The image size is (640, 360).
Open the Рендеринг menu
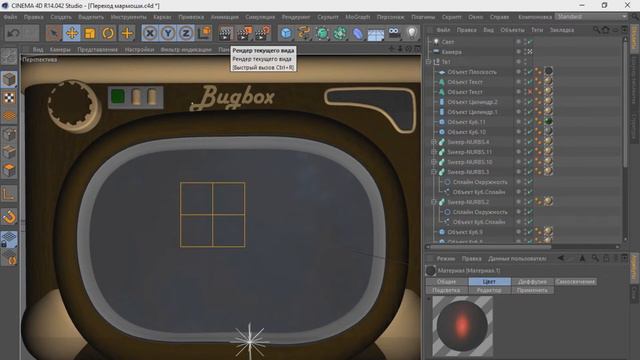[296, 17]
